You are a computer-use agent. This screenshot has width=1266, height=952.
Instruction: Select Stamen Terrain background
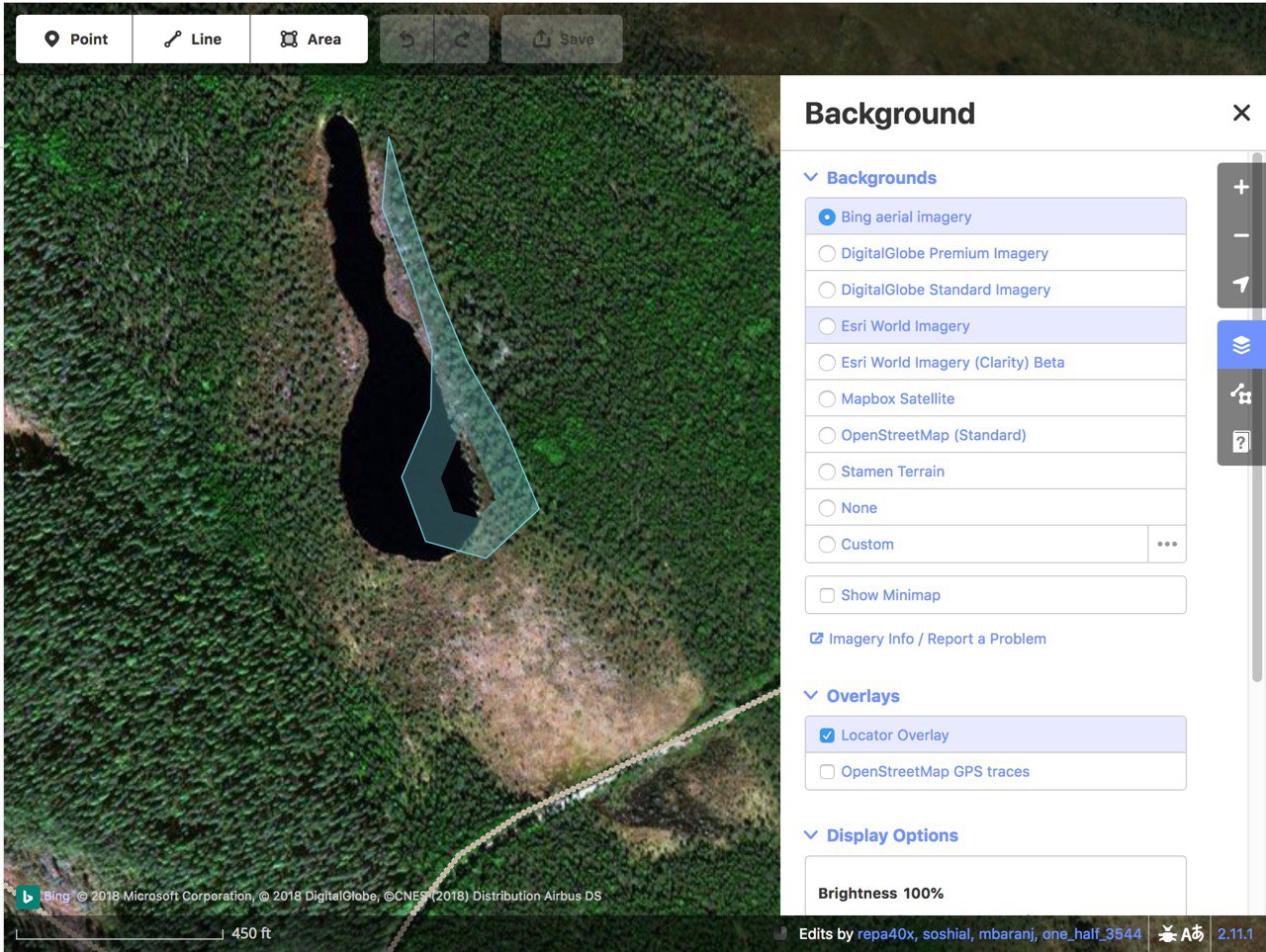[x=995, y=472]
